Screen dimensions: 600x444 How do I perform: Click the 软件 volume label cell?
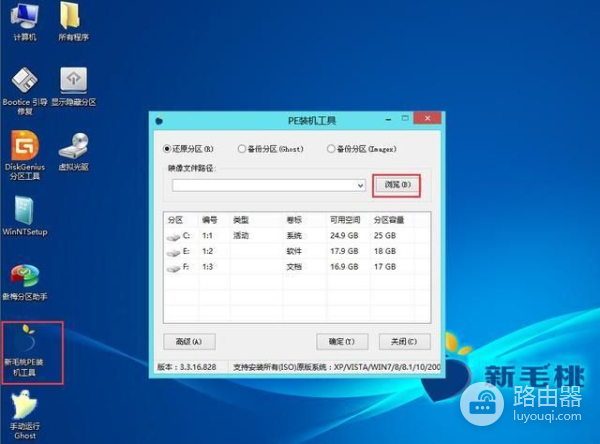click(x=294, y=251)
